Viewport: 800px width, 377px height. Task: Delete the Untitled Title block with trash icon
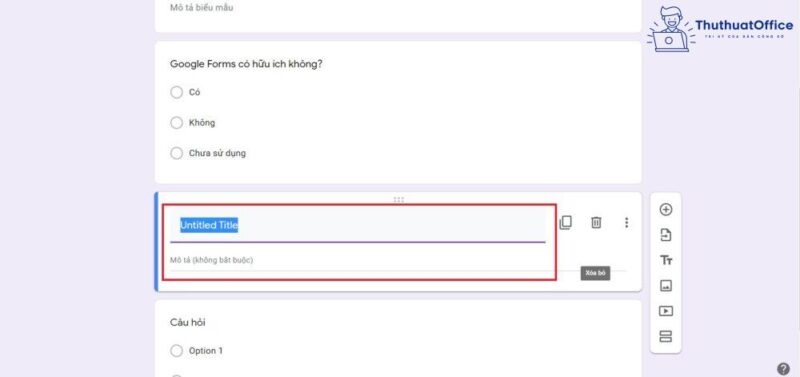(596, 222)
